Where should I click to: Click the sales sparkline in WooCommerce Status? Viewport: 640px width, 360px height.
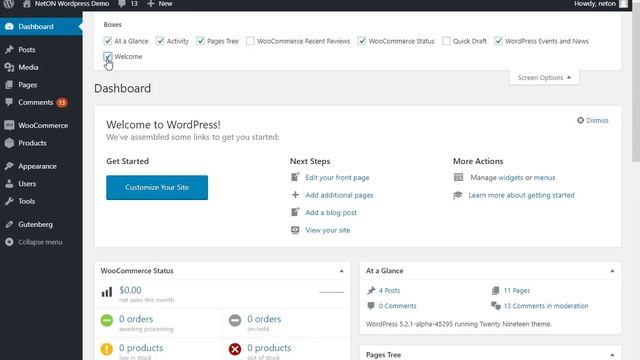click(331, 292)
